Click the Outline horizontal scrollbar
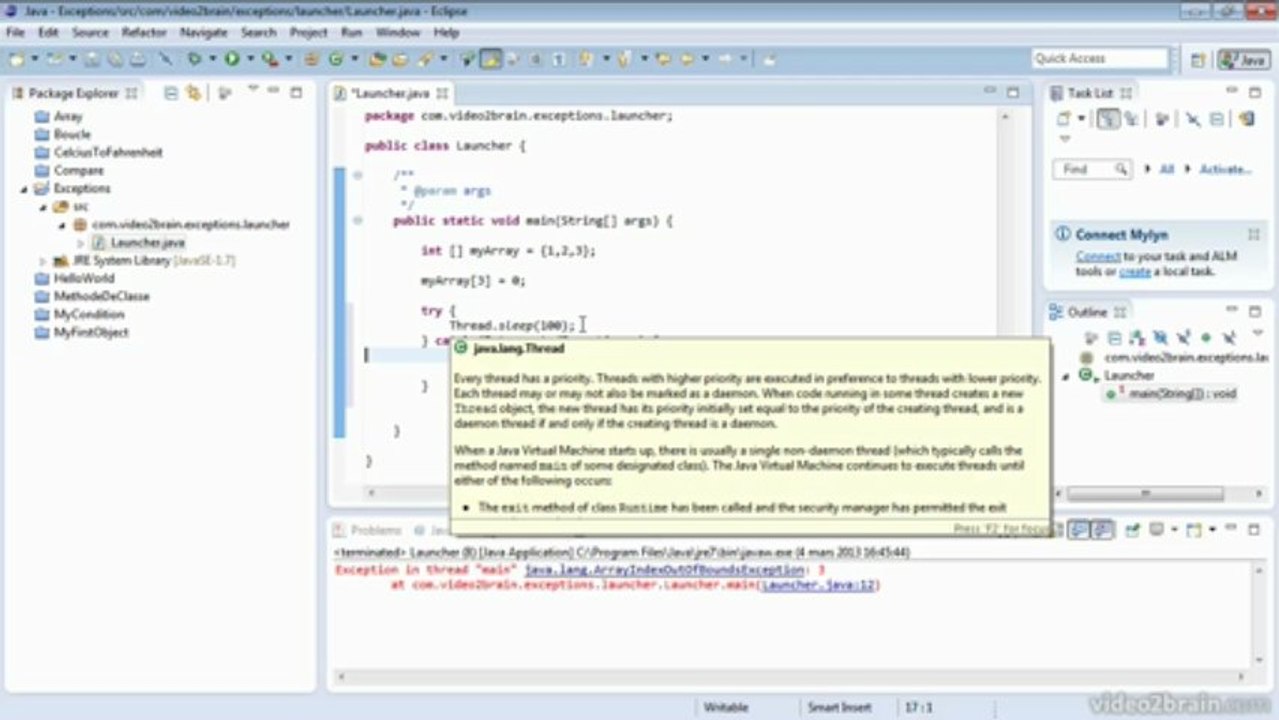This screenshot has width=1279, height=720. pyautogui.click(x=1147, y=494)
